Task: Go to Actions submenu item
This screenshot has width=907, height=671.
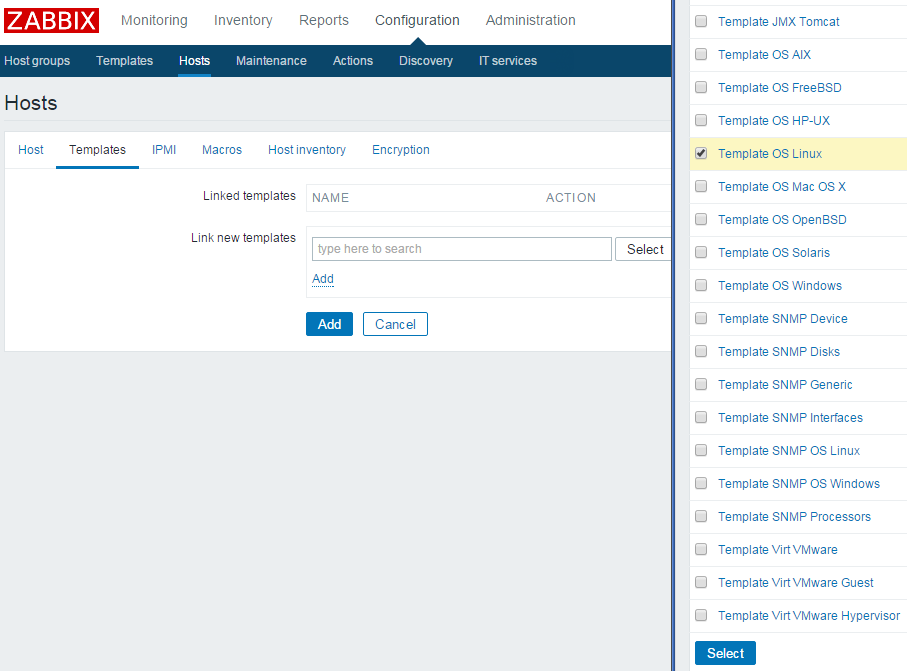Action: coord(353,61)
